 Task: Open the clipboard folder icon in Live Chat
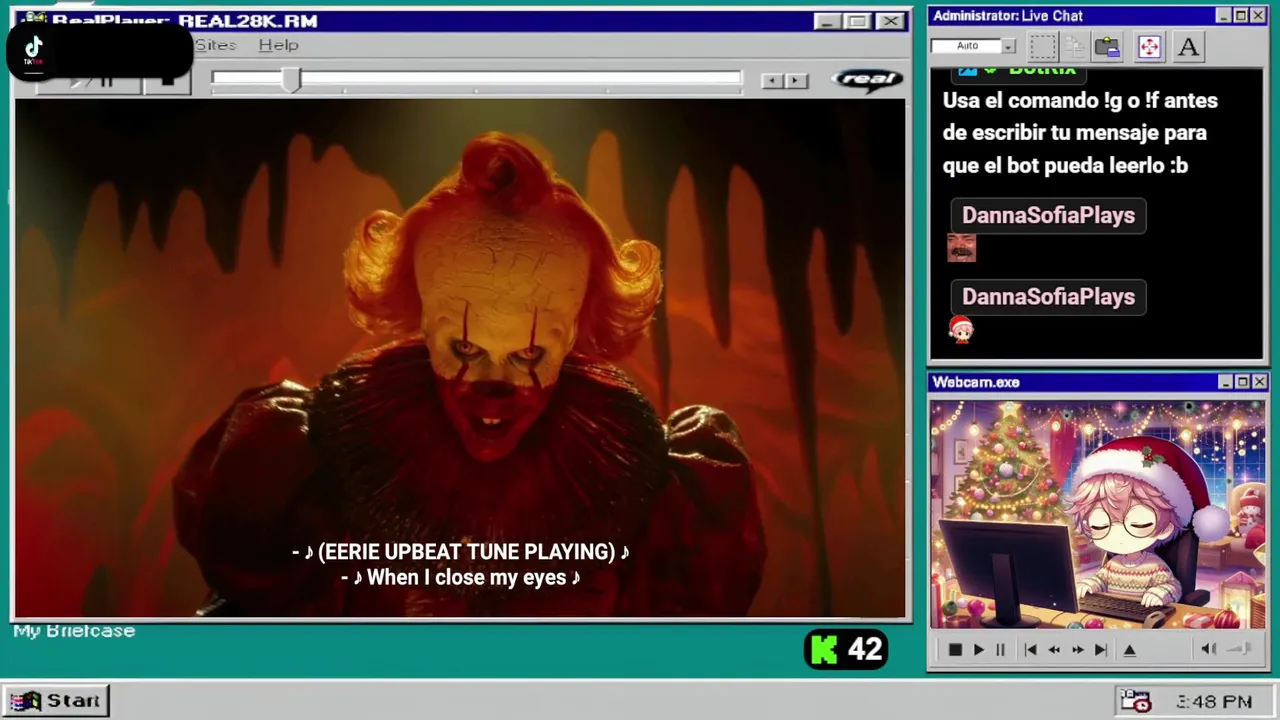pos(1107,46)
